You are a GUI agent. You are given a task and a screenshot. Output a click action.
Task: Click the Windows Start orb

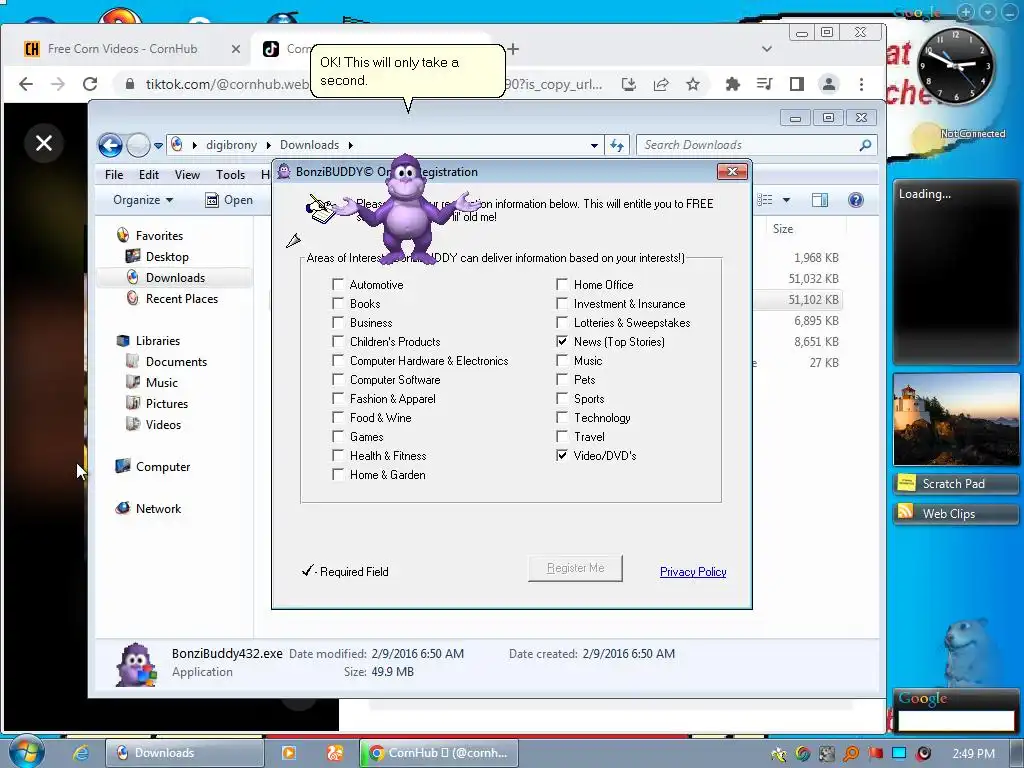click(x=25, y=752)
